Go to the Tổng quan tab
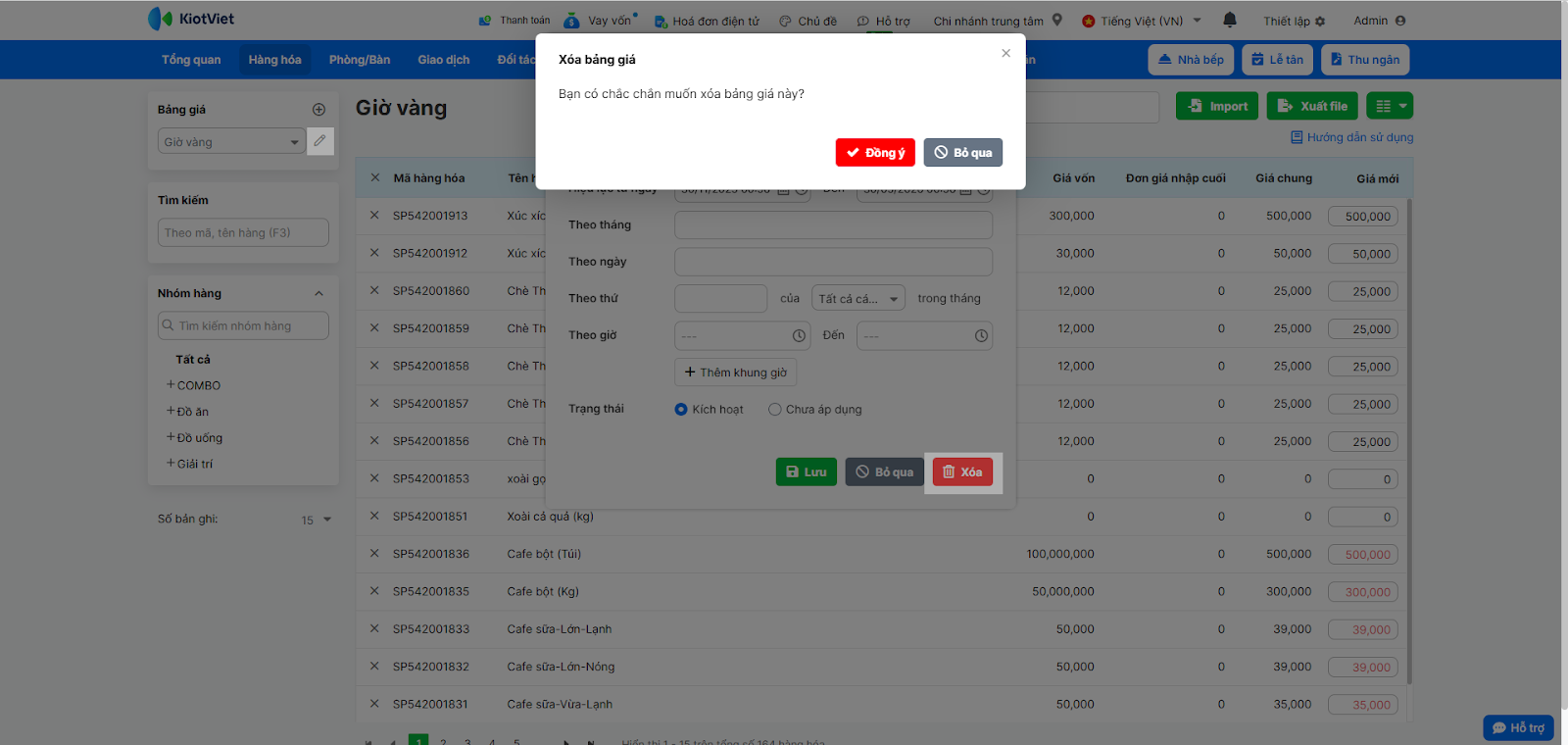The height and width of the screenshot is (745, 1568). (x=191, y=60)
